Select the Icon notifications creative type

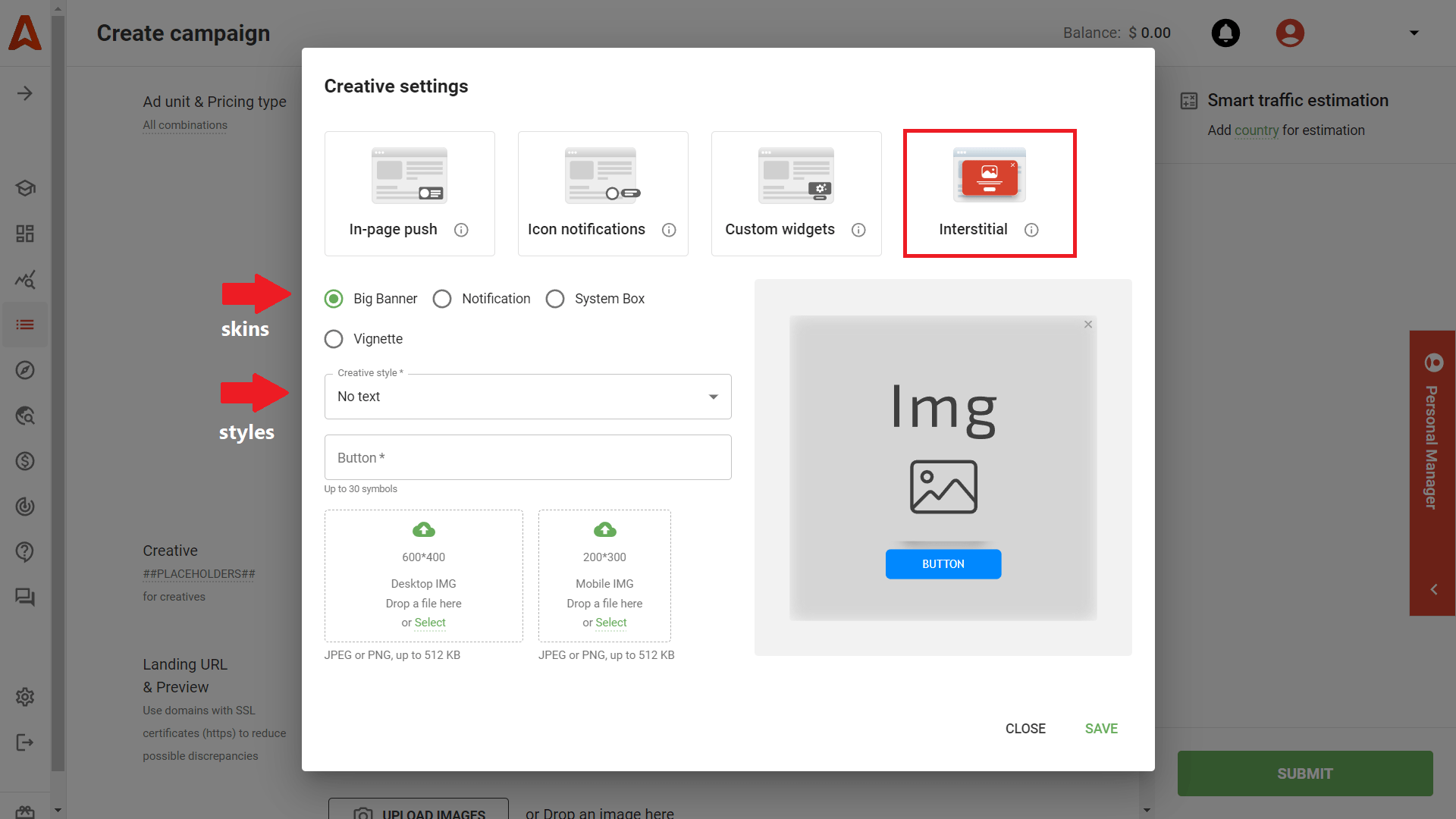click(603, 193)
